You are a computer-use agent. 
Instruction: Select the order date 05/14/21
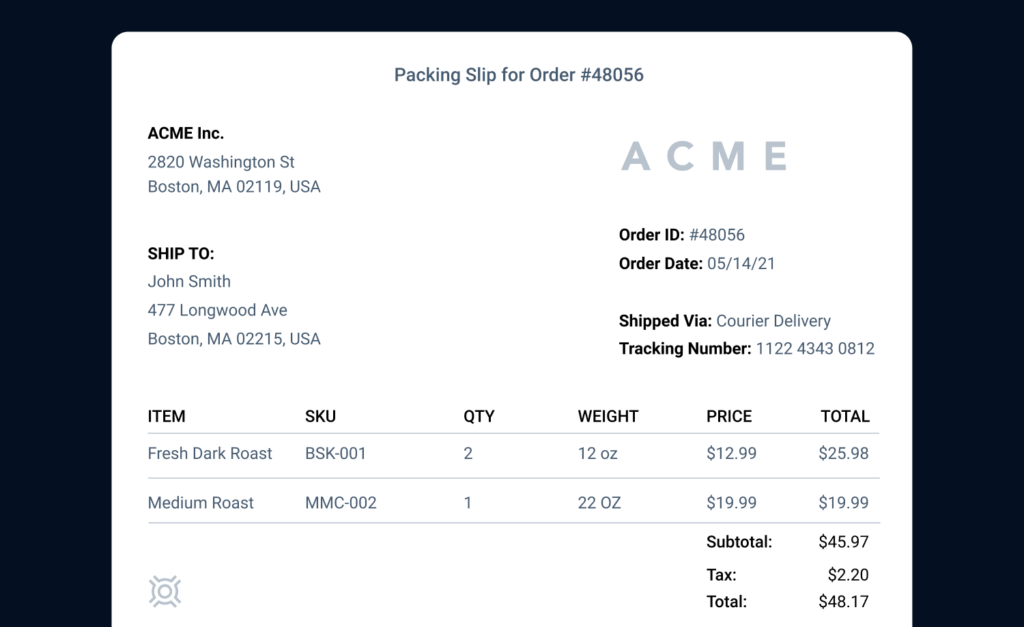tap(741, 264)
